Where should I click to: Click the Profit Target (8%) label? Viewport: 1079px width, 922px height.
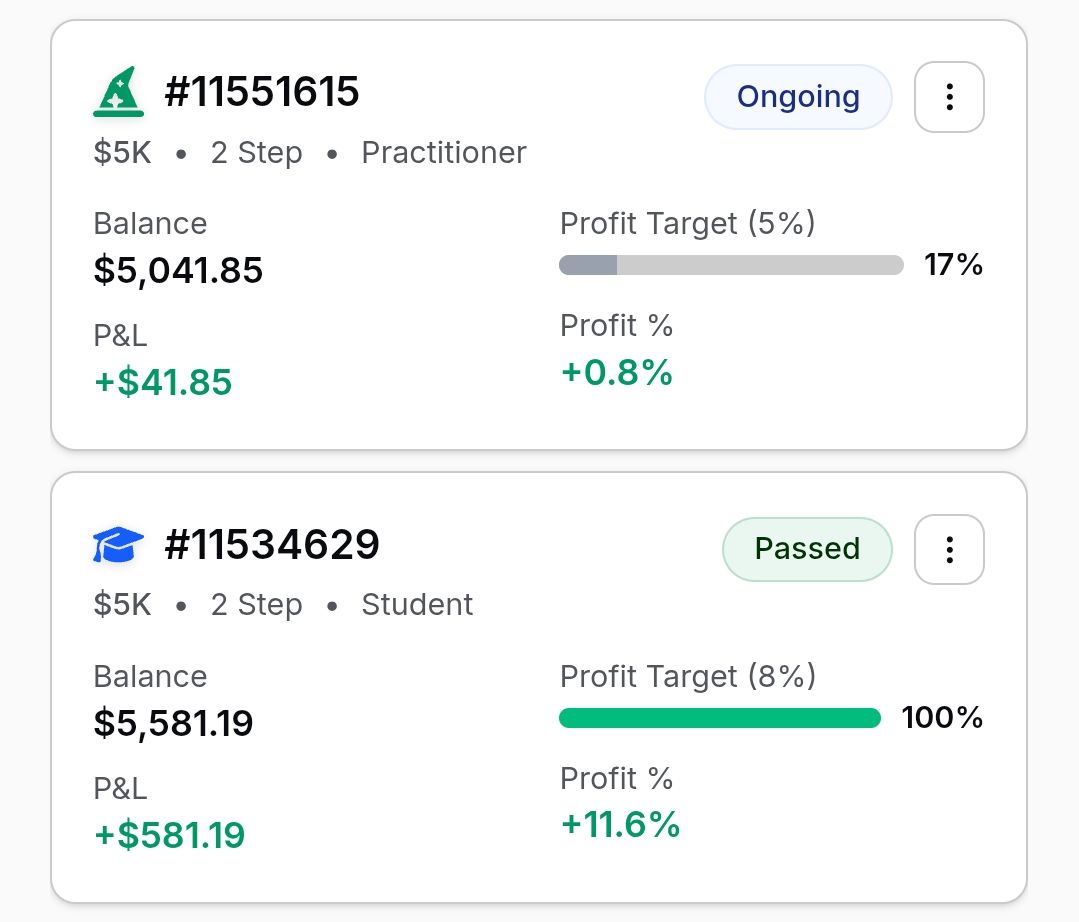(x=688, y=676)
